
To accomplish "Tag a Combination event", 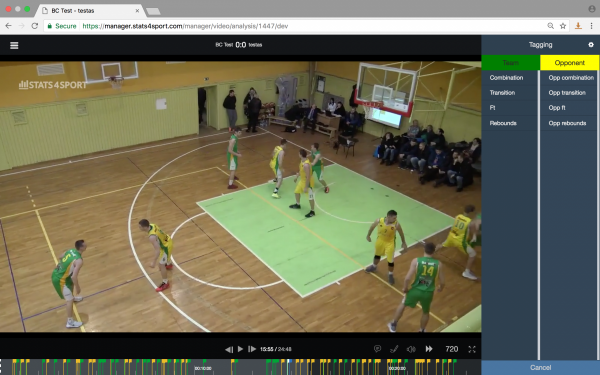I will click(510, 78).
